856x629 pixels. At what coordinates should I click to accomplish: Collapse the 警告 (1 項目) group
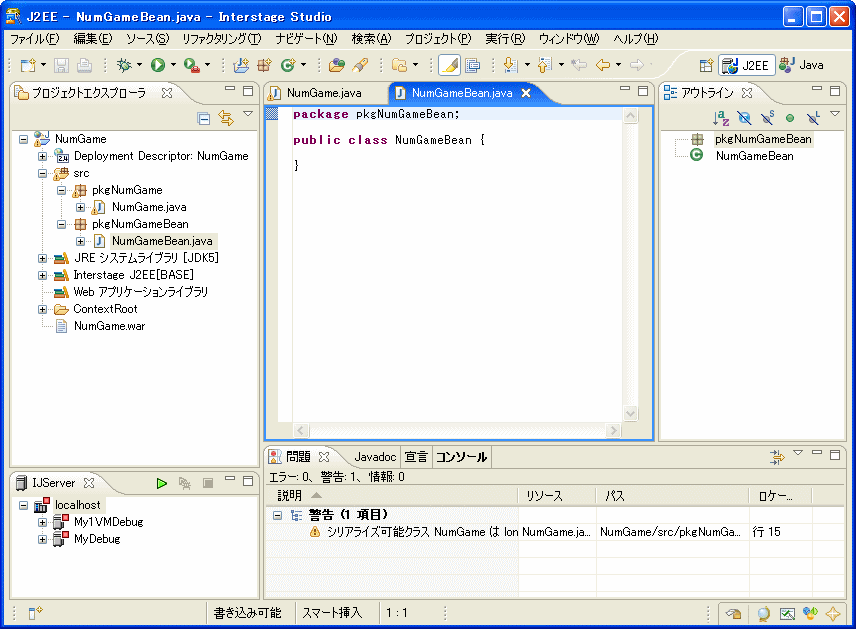(x=277, y=515)
